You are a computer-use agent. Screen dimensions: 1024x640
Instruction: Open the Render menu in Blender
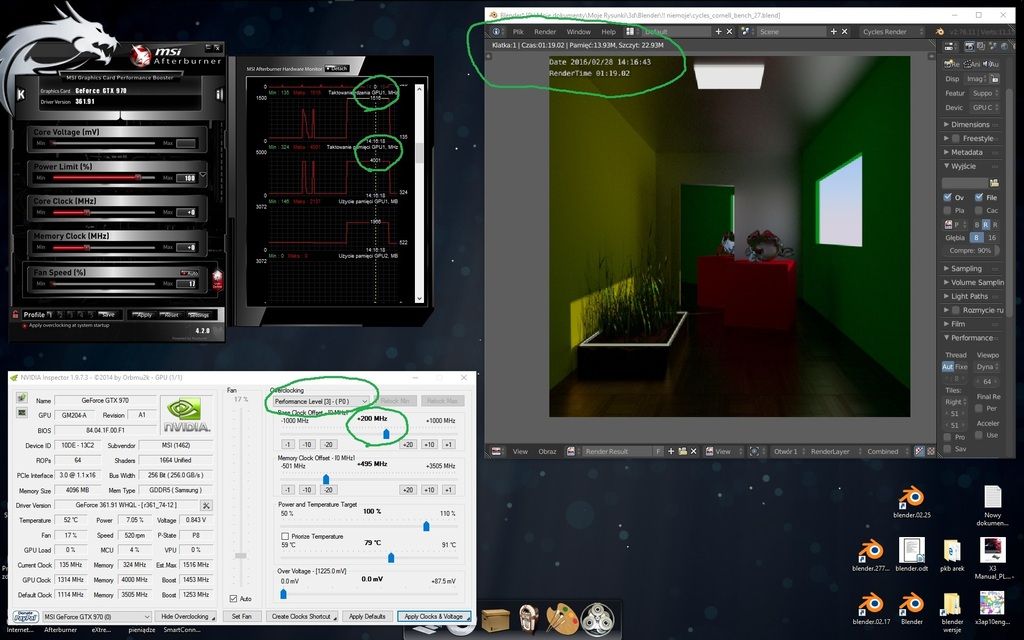coord(545,31)
